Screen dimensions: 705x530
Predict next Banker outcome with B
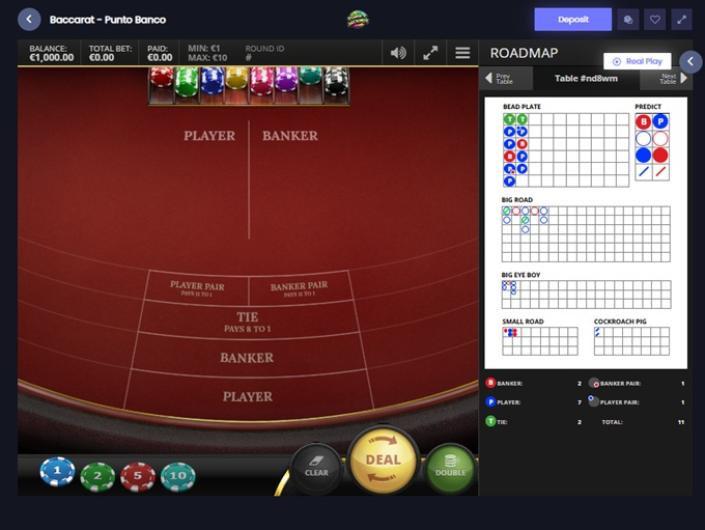coord(643,122)
